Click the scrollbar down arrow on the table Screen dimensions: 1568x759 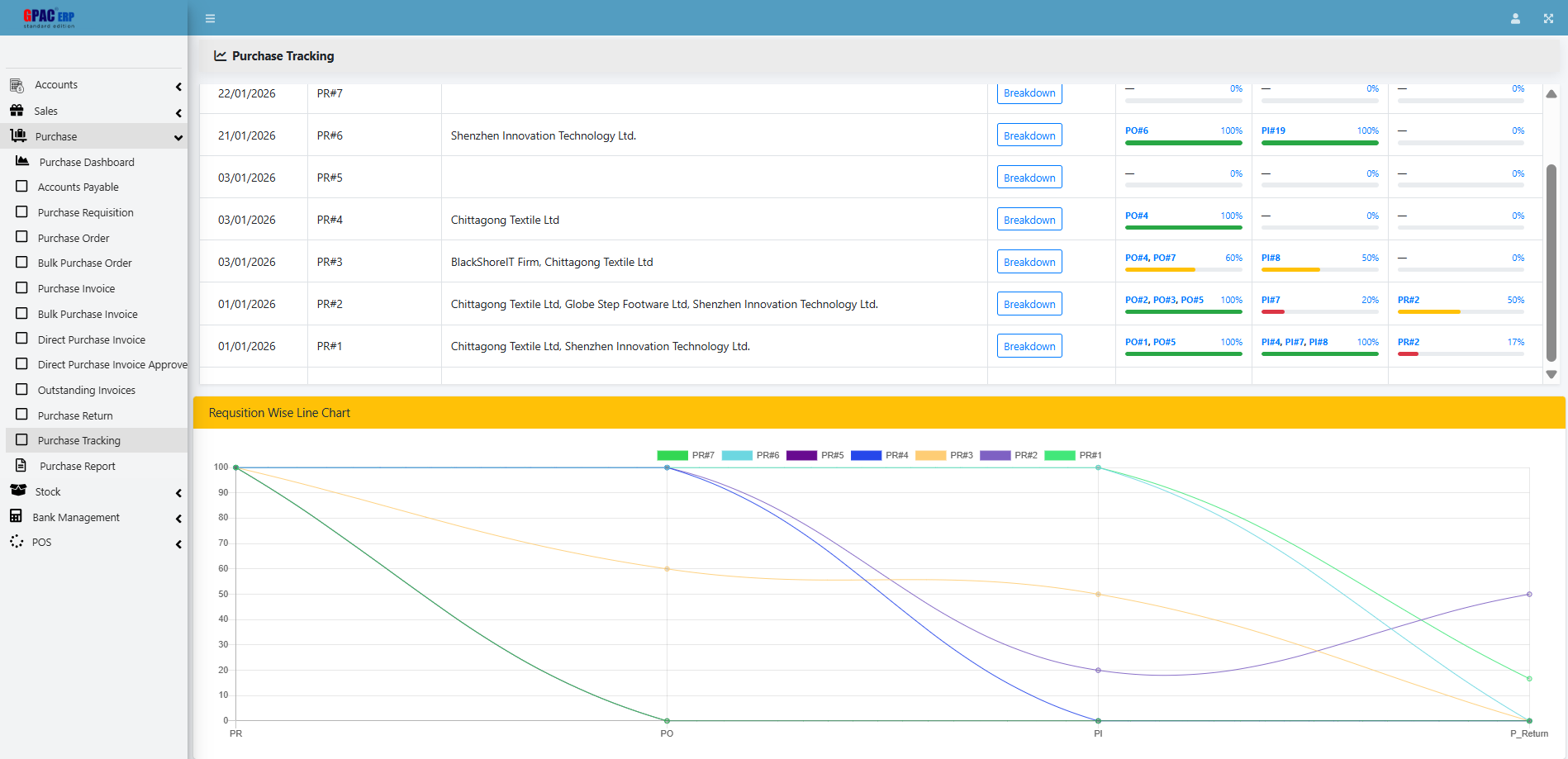1549,374
